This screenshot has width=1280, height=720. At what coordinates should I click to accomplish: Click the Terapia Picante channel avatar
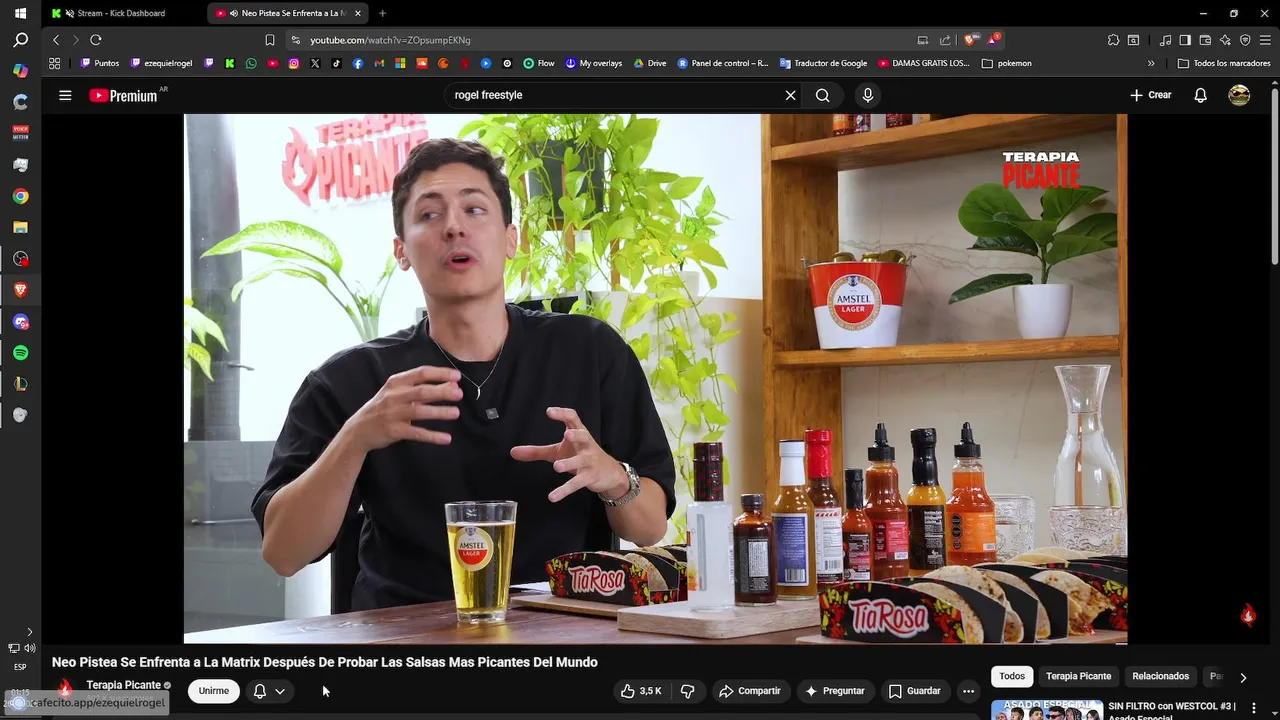tap(65, 688)
